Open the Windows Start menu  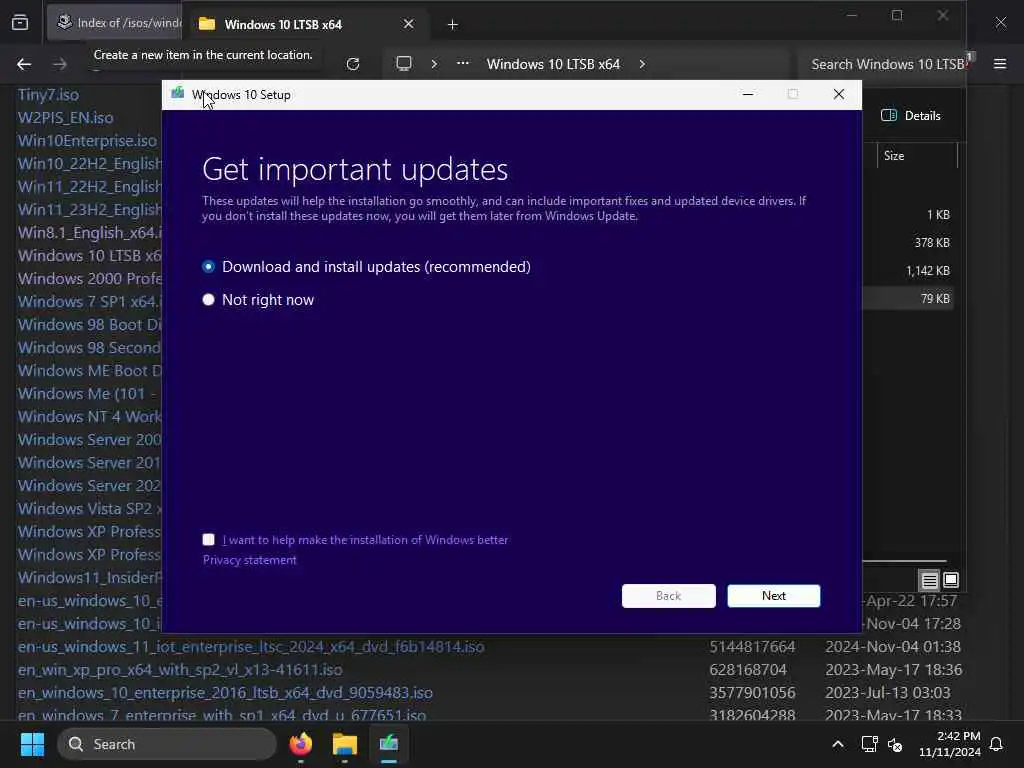coord(32,744)
